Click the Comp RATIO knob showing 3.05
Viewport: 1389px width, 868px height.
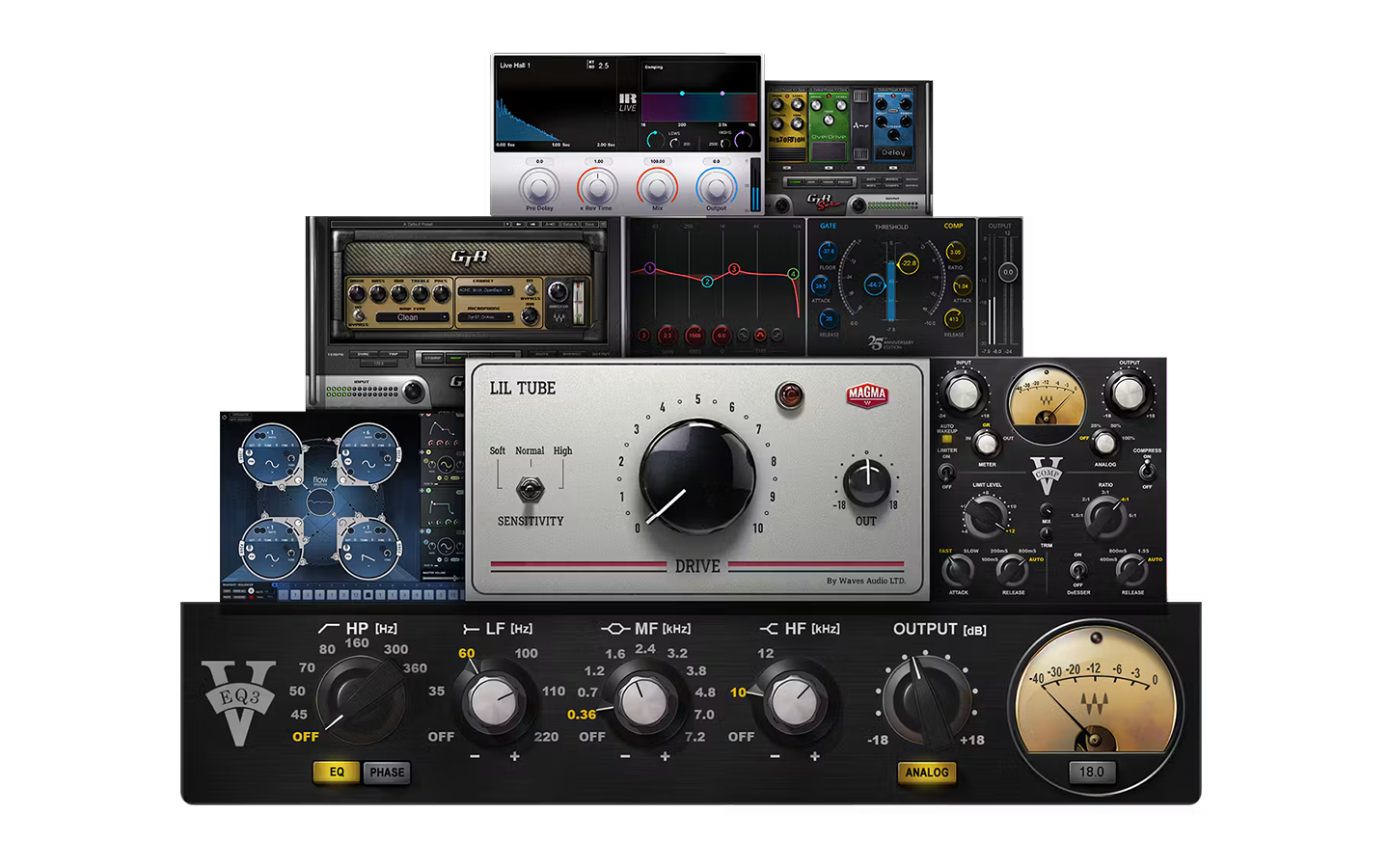(x=955, y=252)
